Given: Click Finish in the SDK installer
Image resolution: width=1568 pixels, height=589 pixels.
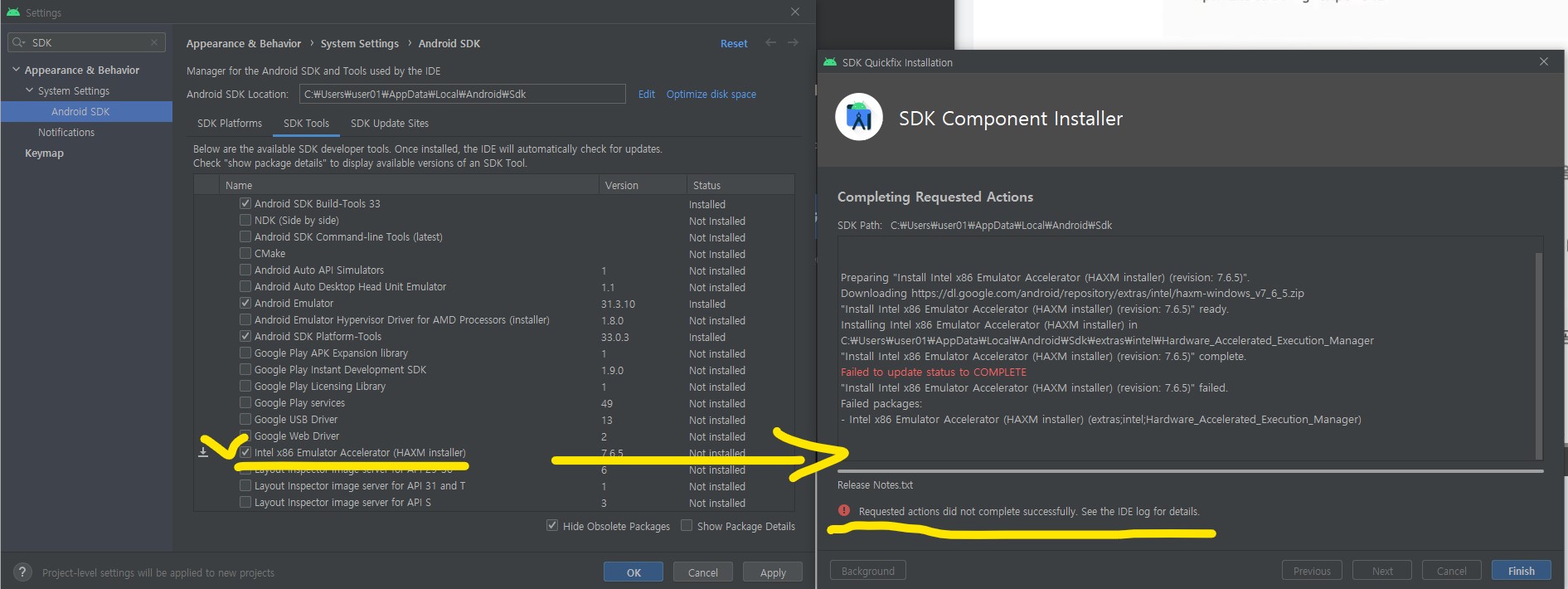Looking at the screenshot, I should point(1522,570).
